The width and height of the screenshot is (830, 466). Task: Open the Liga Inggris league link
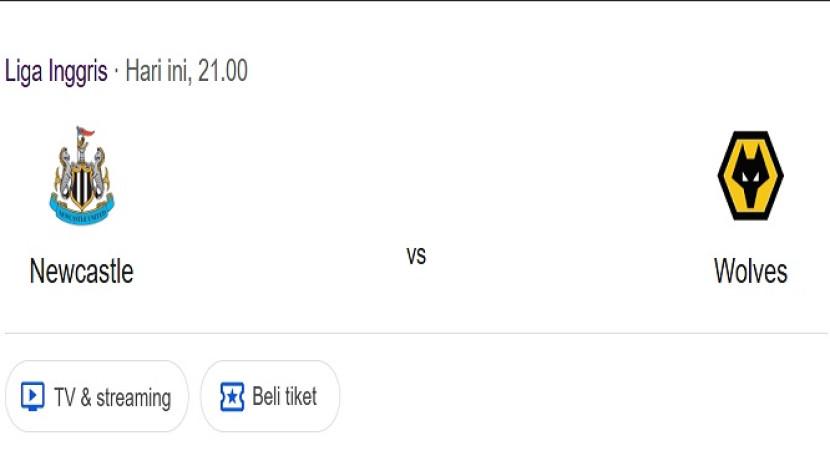pos(56,72)
